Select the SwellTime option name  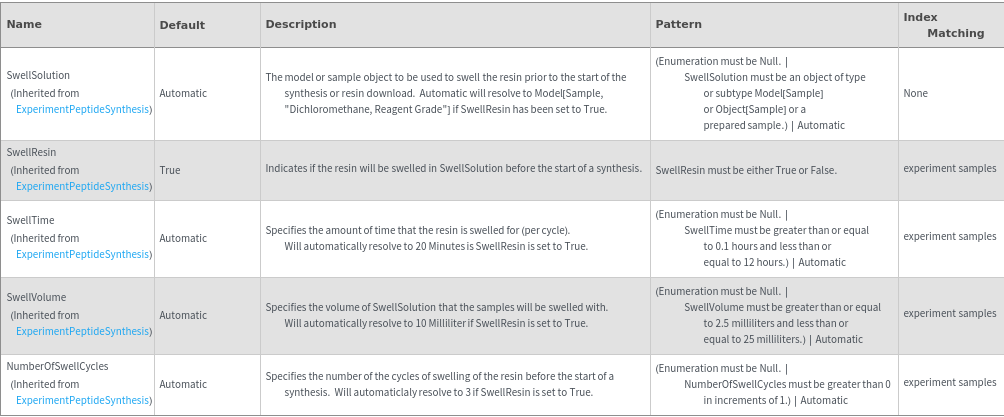click(x=30, y=220)
